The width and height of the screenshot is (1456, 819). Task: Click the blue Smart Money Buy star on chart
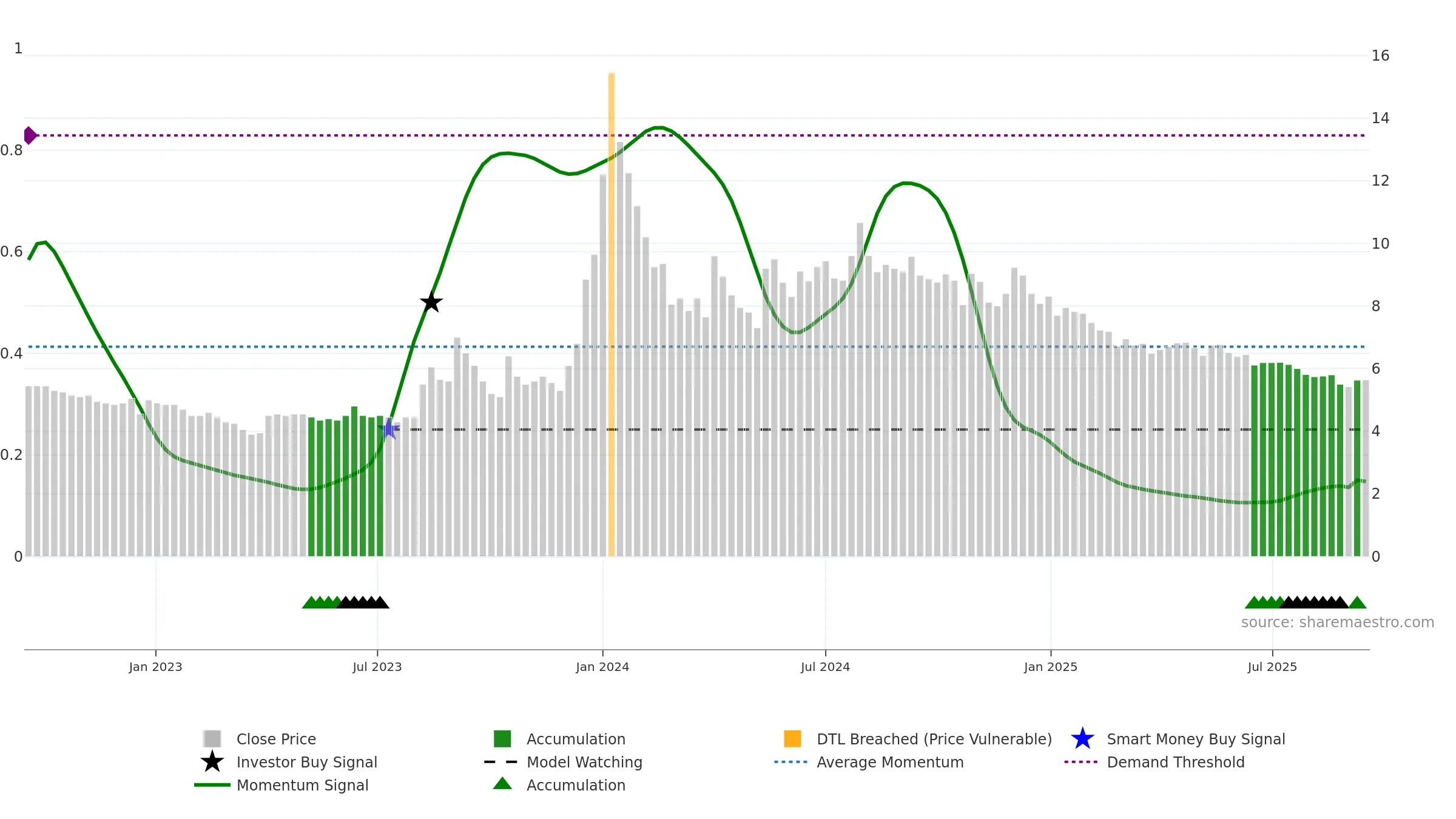pyautogui.click(x=389, y=429)
